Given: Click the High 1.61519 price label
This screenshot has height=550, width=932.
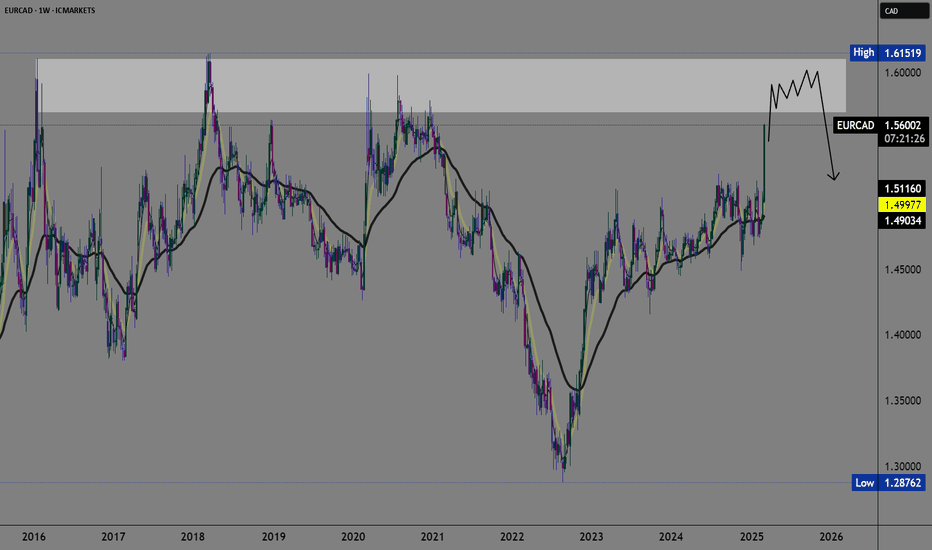Looking at the screenshot, I should click(x=889, y=53).
